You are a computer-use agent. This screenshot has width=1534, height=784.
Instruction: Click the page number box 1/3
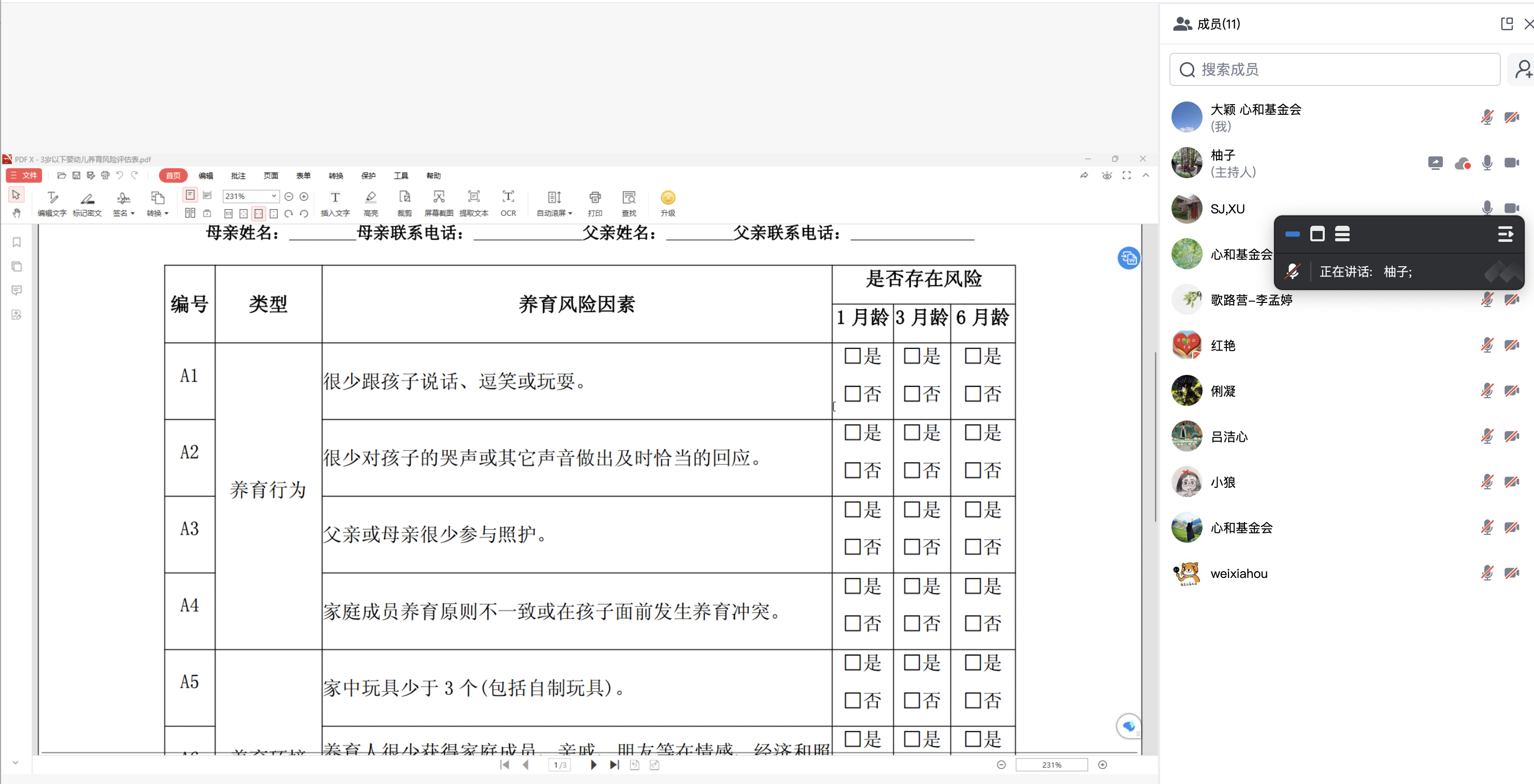pos(560,765)
